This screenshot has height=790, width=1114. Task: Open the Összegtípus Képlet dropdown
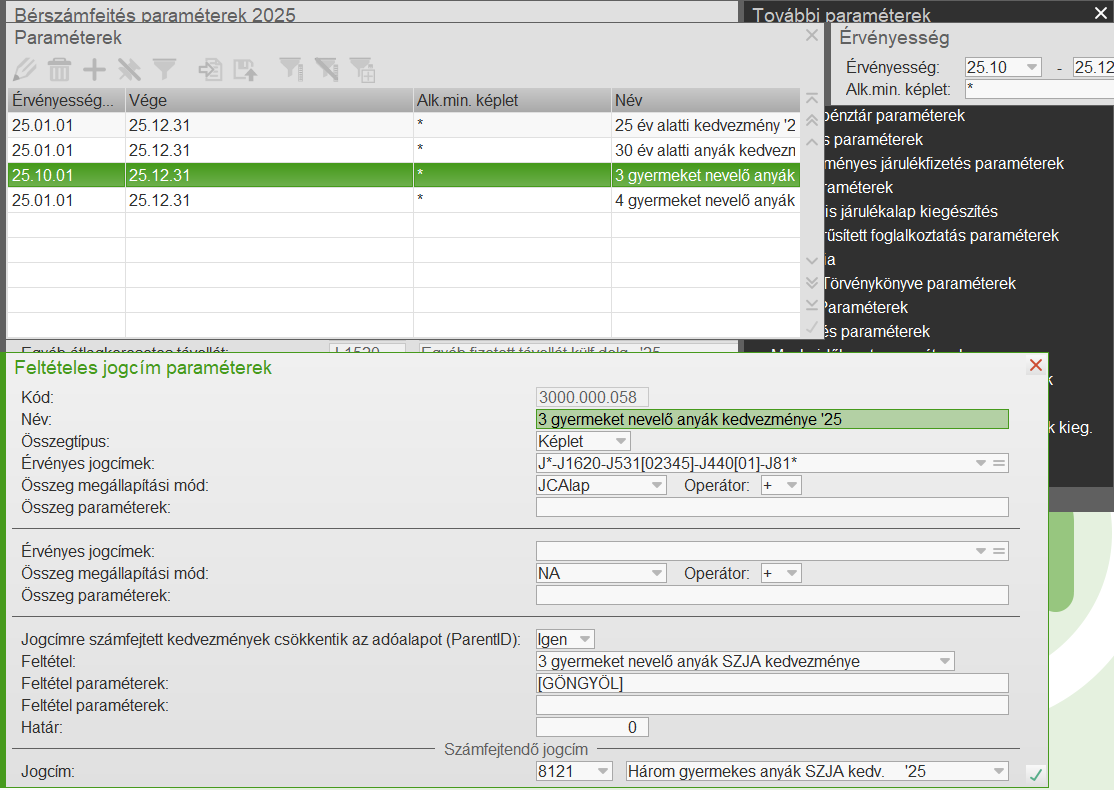click(x=621, y=441)
